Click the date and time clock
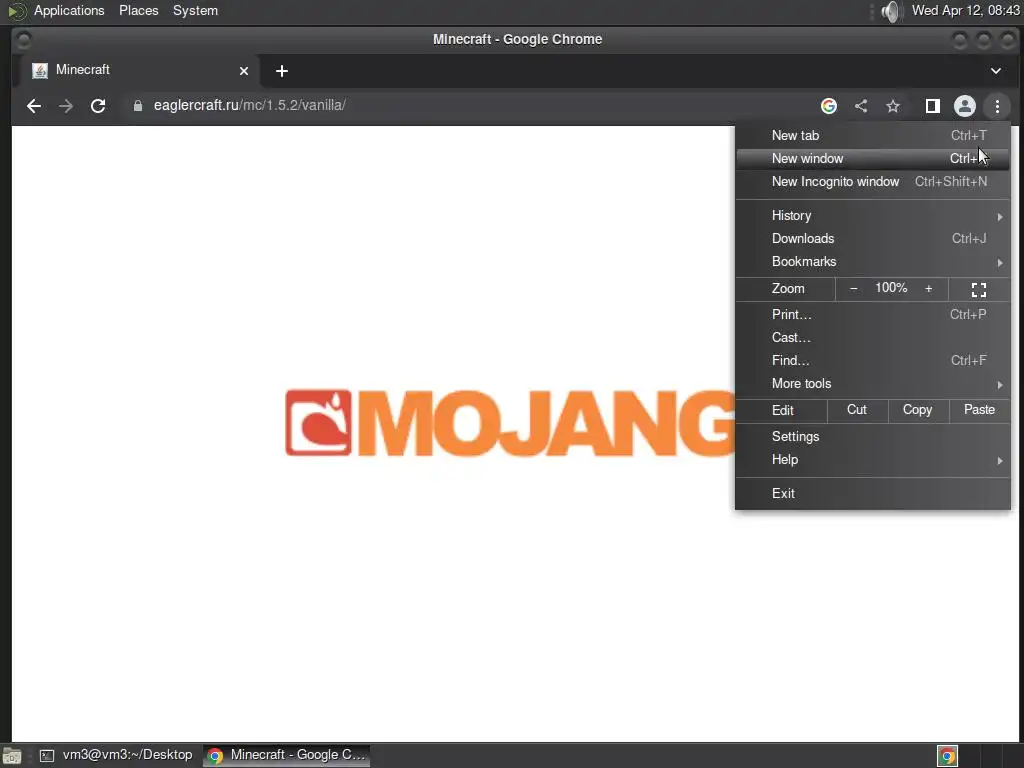The height and width of the screenshot is (768, 1024). pyautogui.click(x=965, y=10)
